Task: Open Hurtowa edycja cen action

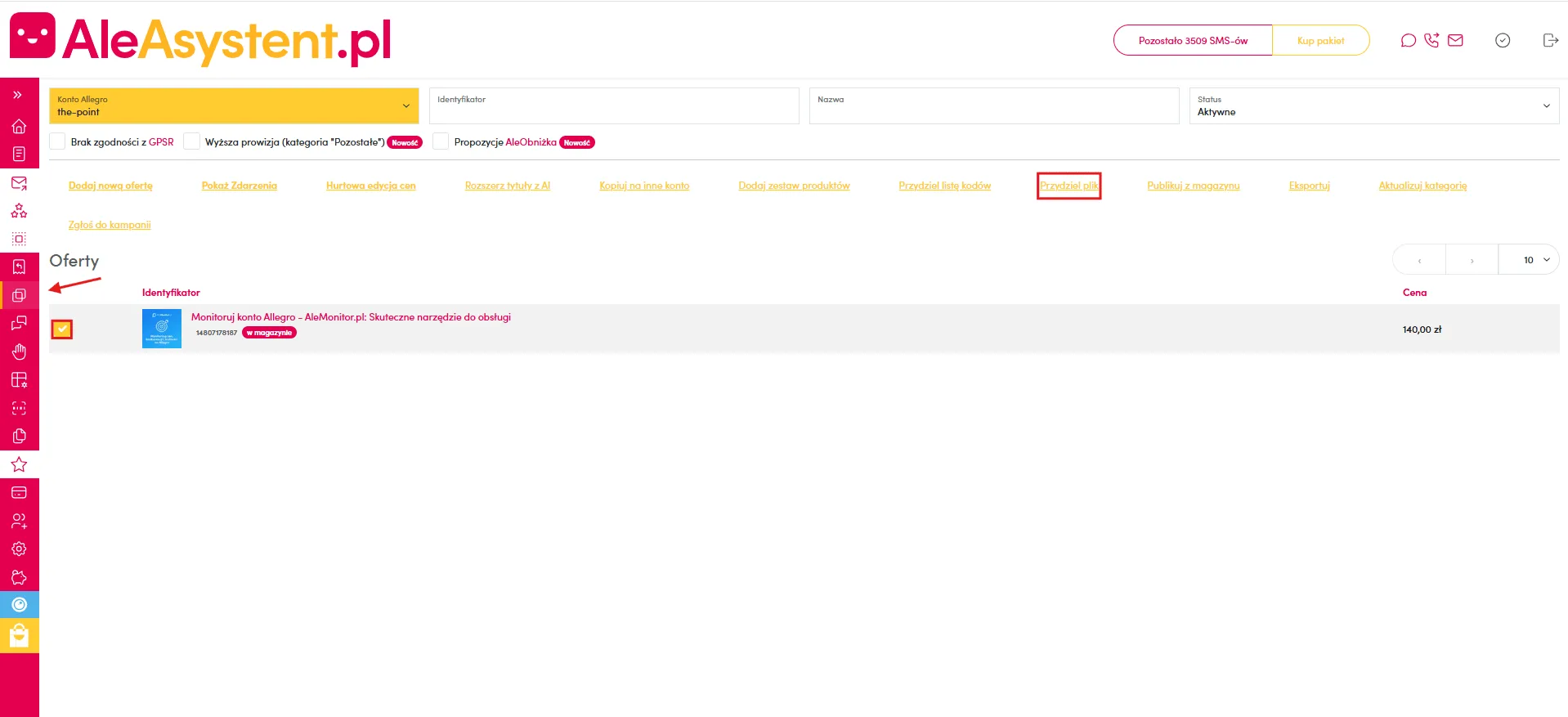Action: [x=370, y=186]
